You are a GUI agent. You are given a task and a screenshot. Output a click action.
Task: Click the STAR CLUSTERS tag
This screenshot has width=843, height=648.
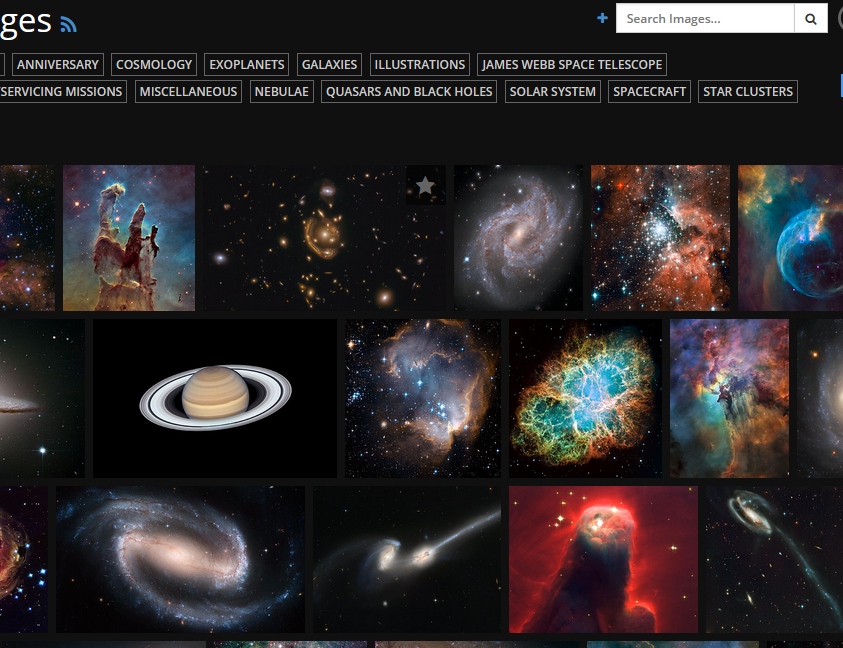pos(748,91)
